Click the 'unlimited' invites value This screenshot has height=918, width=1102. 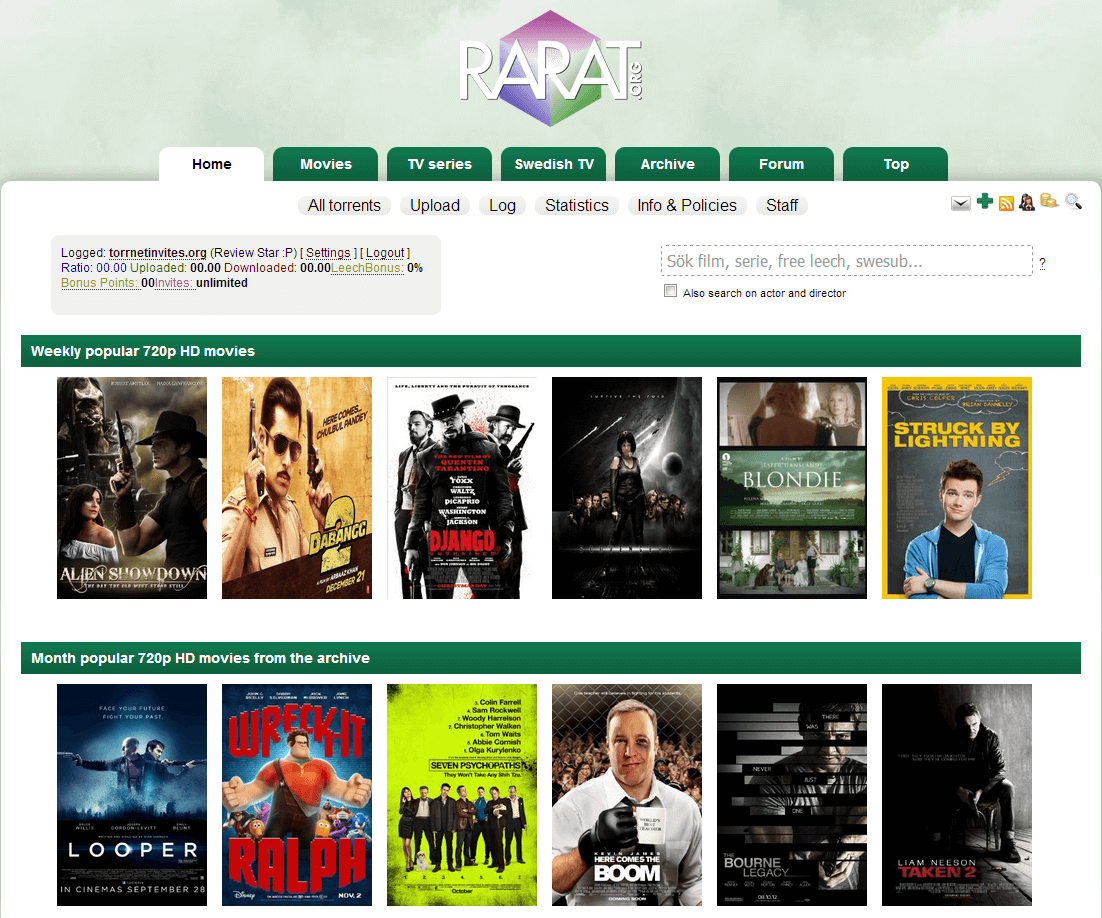click(222, 283)
